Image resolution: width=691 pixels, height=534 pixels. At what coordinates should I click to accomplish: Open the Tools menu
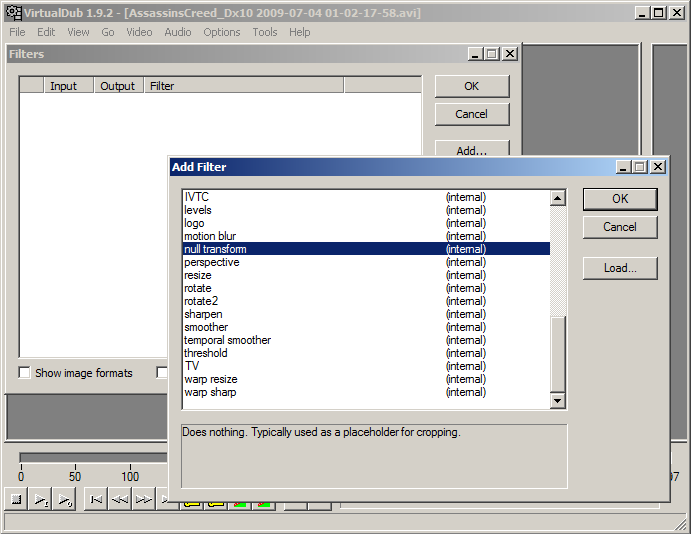[265, 32]
